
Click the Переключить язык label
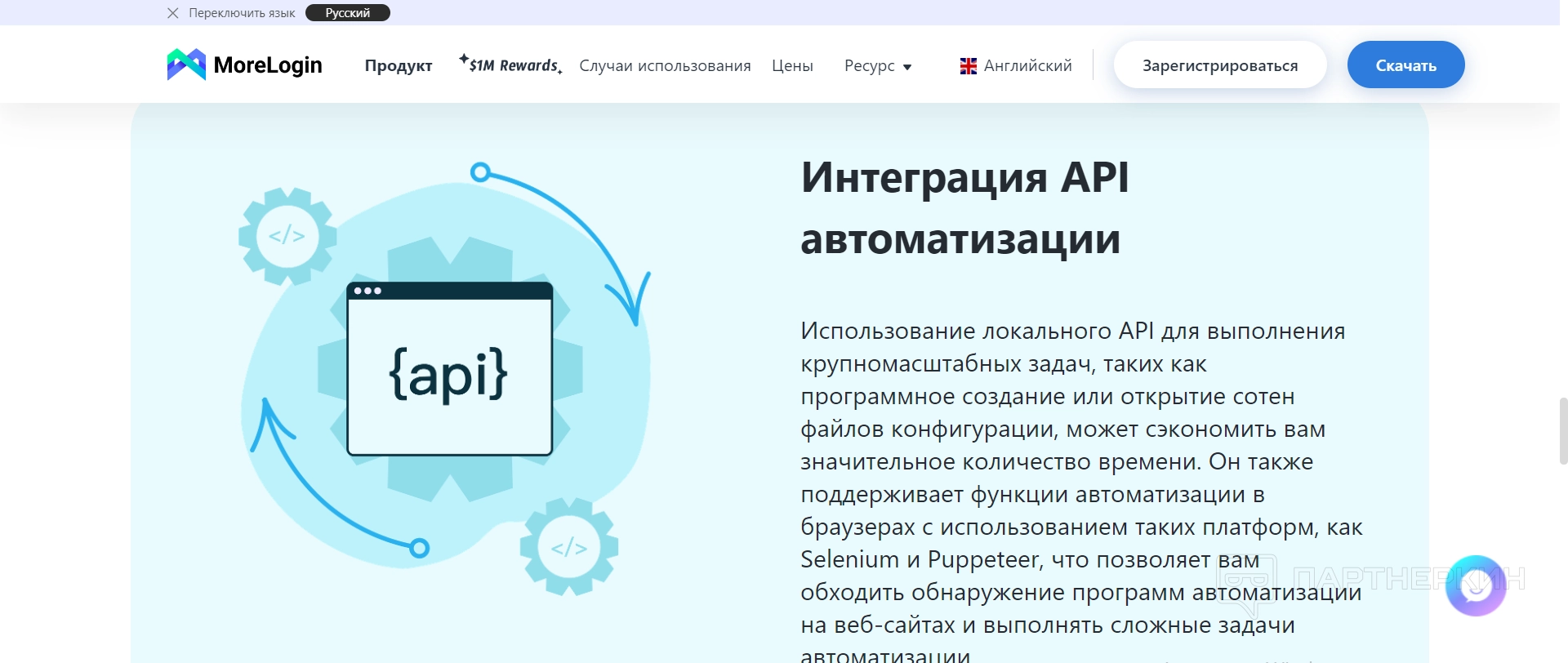click(x=242, y=13)
